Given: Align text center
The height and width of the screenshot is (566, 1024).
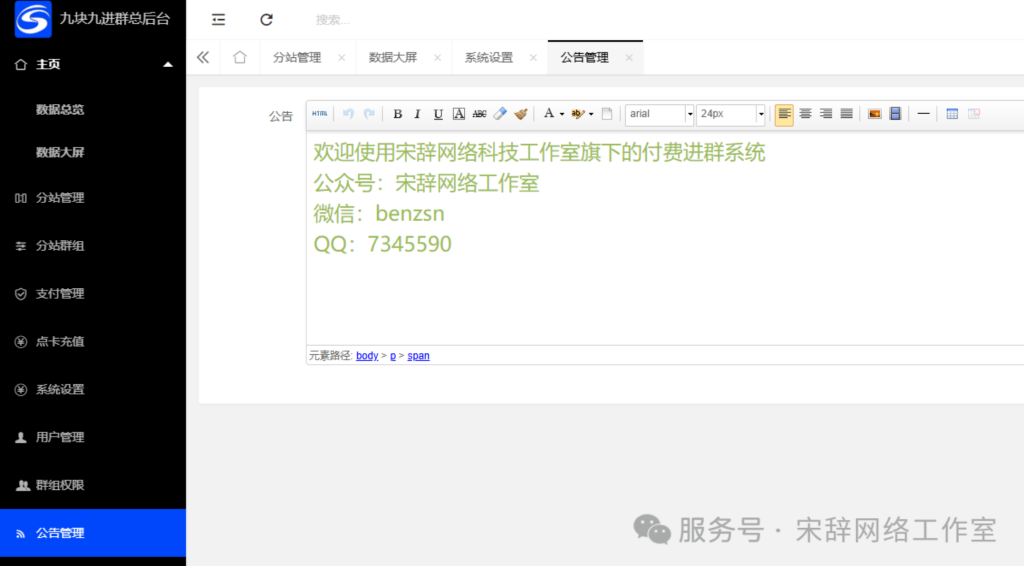Looking at the screenshot, I should (805, 114).
